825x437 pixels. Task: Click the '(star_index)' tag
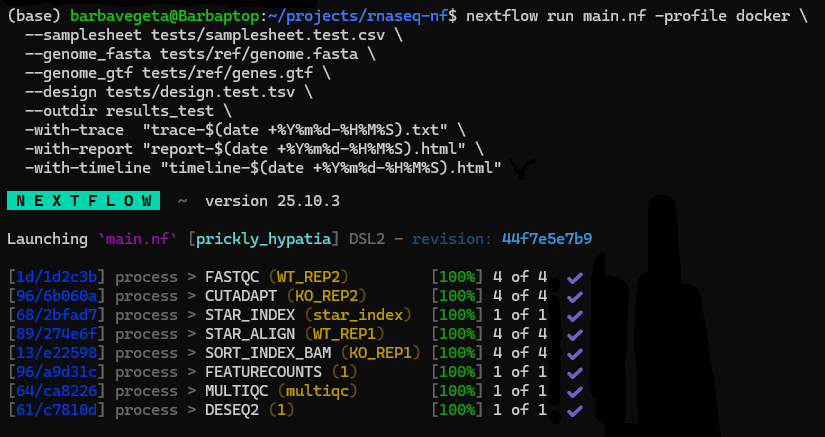tap(358, 315)
